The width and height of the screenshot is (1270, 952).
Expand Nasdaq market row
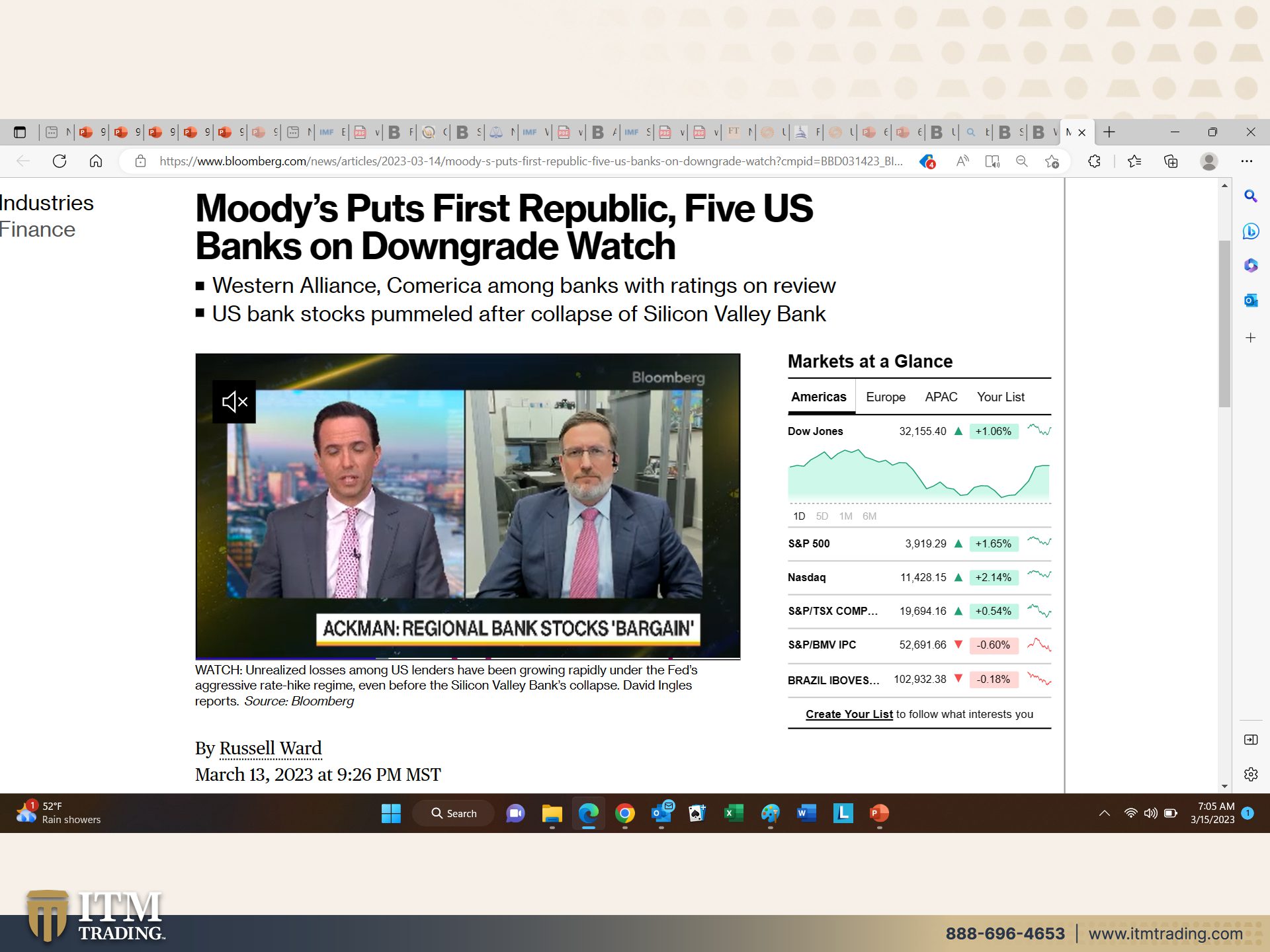pos(919,577)
